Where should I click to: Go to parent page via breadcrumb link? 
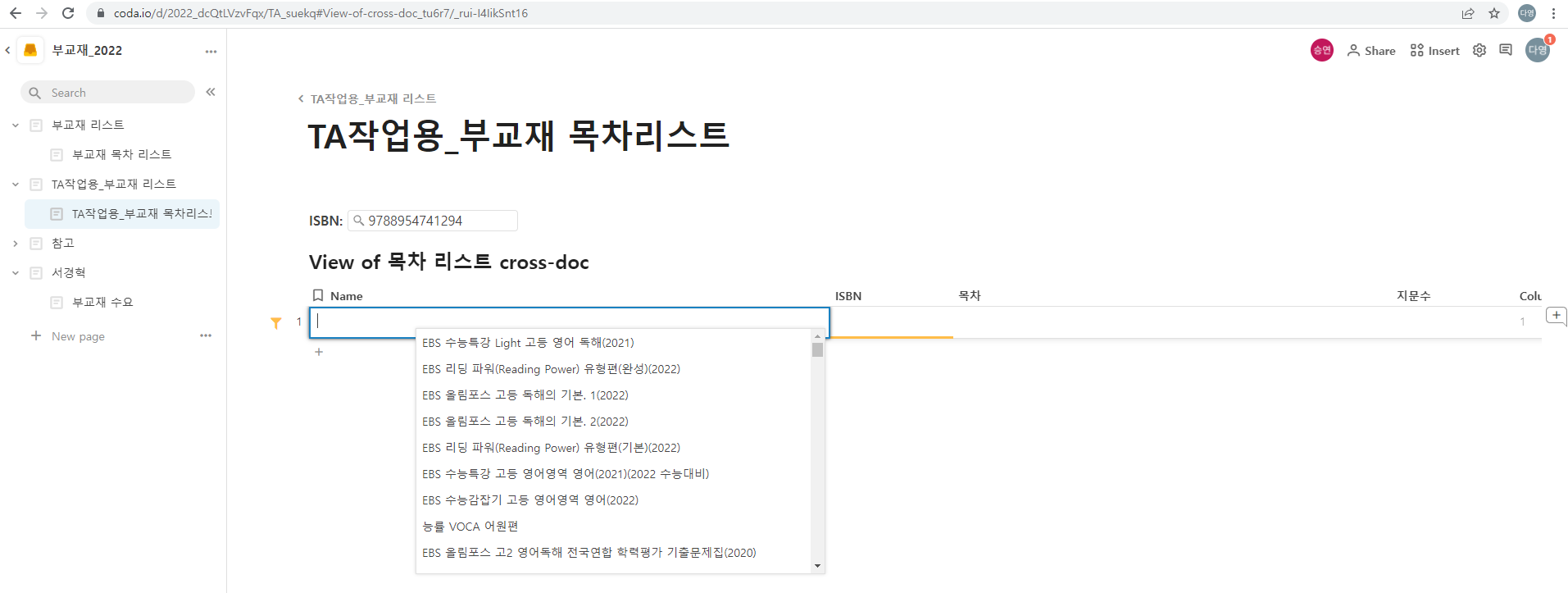click(x=373, y=98)
